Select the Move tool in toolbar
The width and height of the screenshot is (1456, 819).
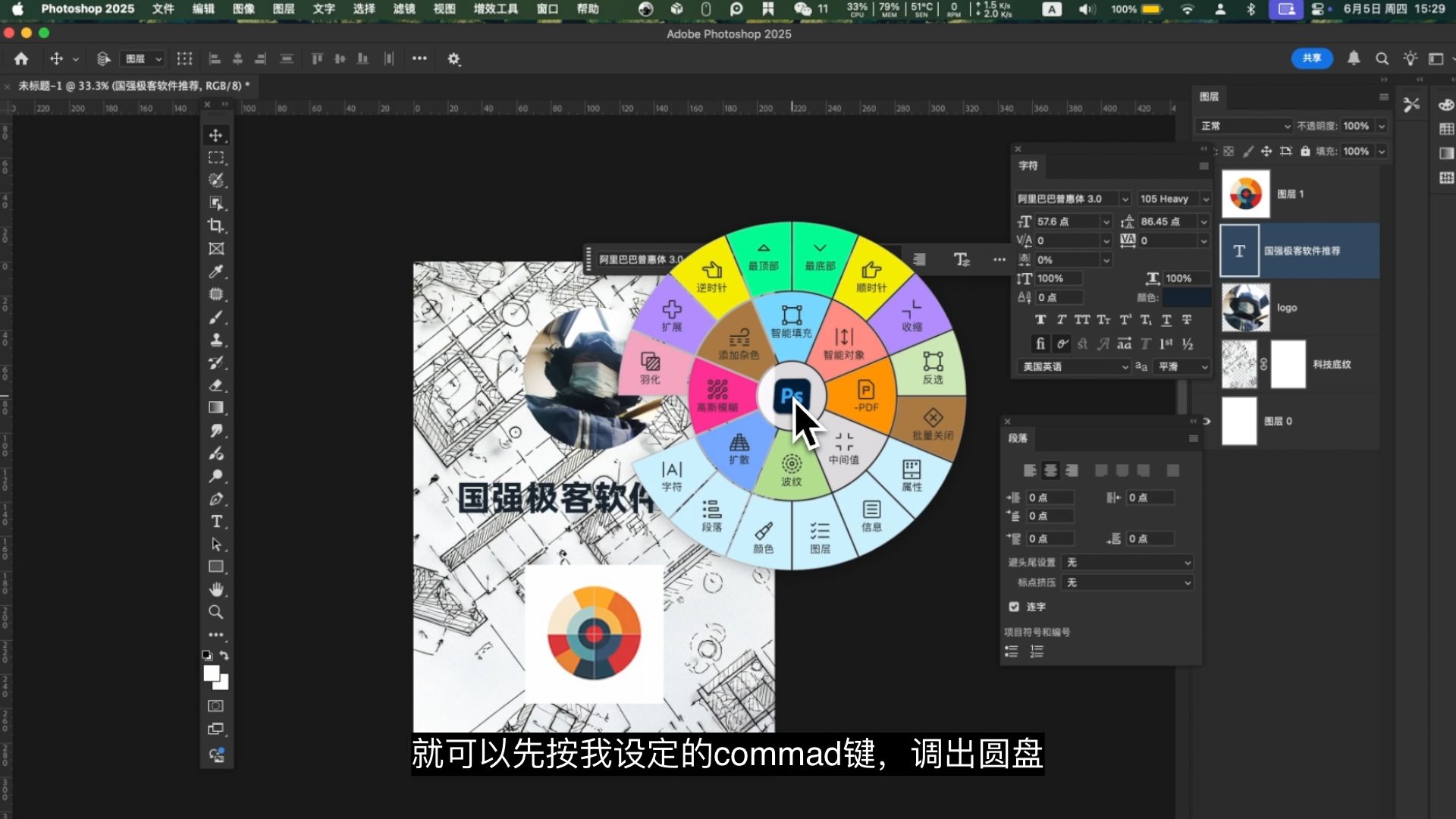pos(216,135)
